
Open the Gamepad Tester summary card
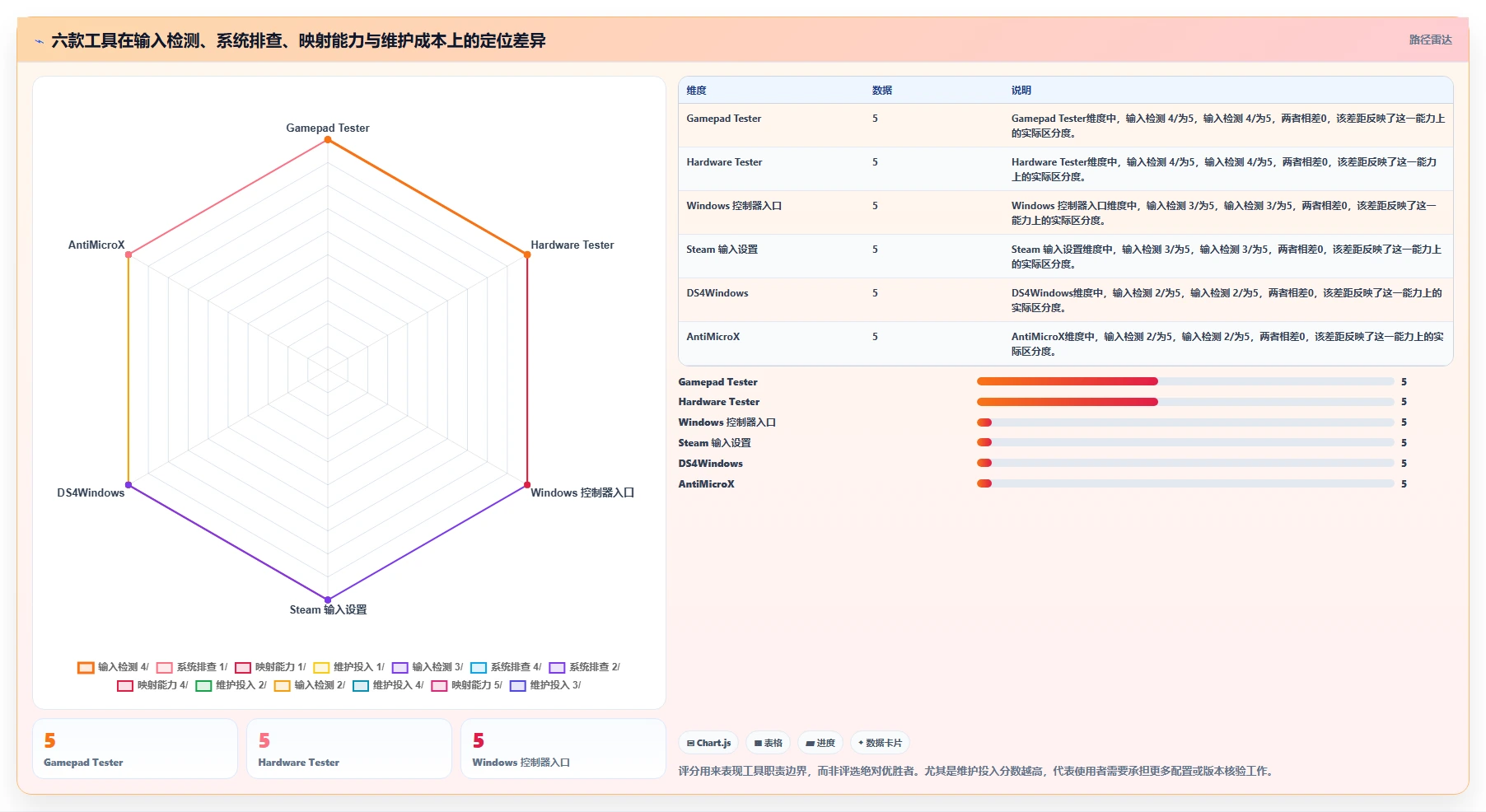click(135, 749)
